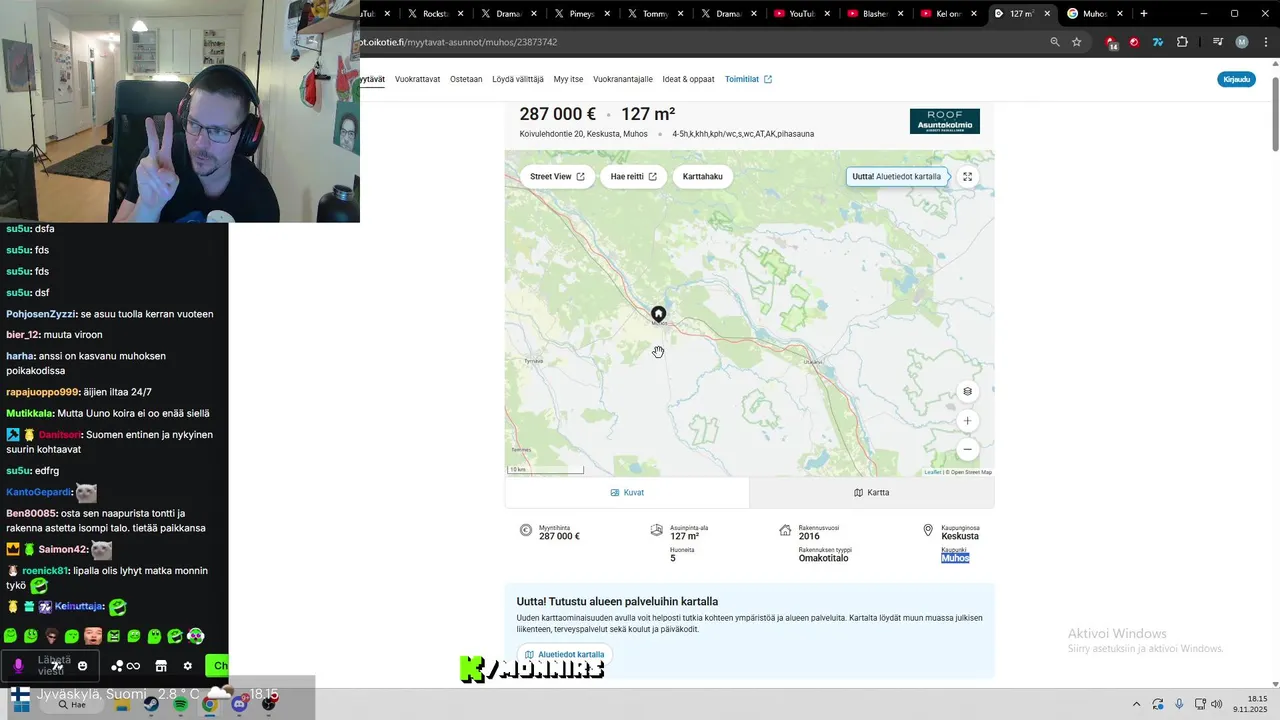Click the Hae reitti route button

point(633,177)
